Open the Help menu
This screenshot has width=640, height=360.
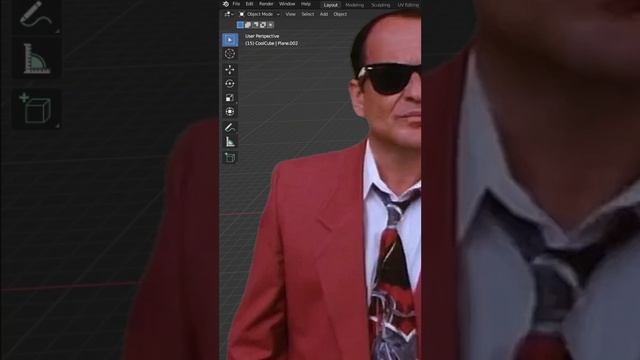tap(306, 4)
